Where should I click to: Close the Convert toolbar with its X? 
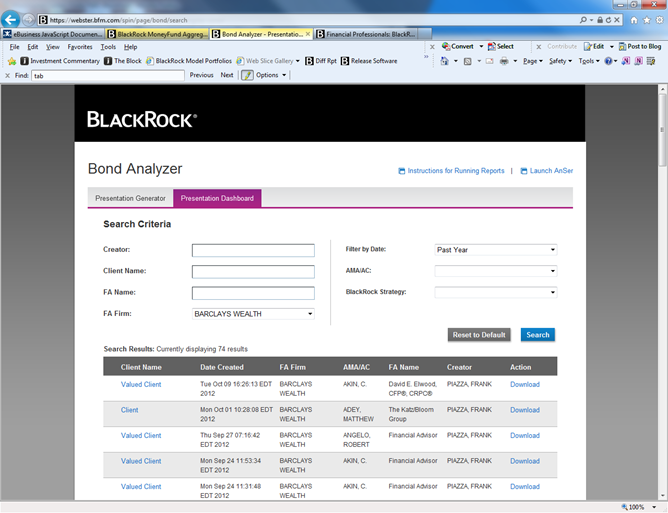pos(432,46)
